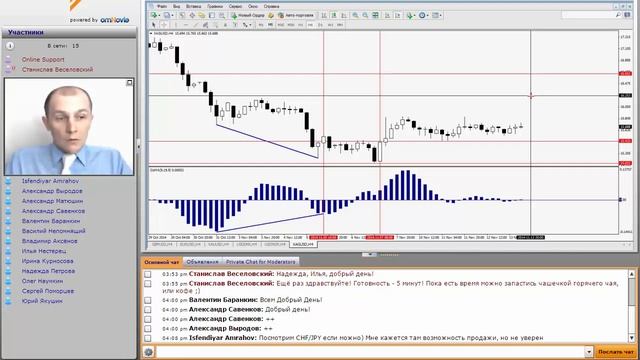The height and width of the screenshot is (360, 640).
Task: Tick checkbox next to 'Ещё раз здравствуйте' message
Action: pos(148,284)
